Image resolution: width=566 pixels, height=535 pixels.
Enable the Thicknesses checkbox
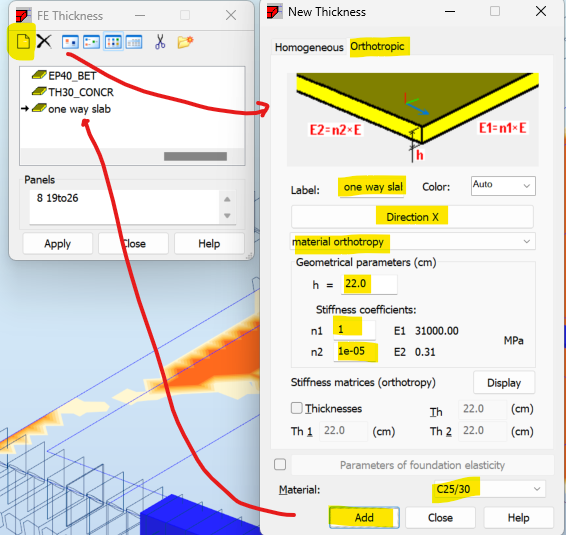tap(297, 408)
